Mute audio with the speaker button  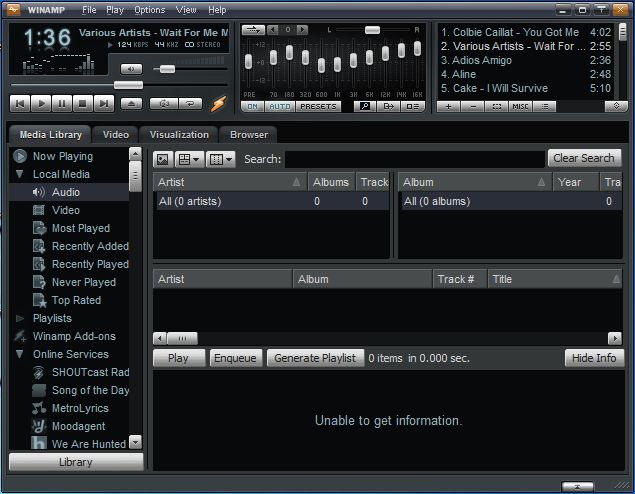tap(132, 69)
